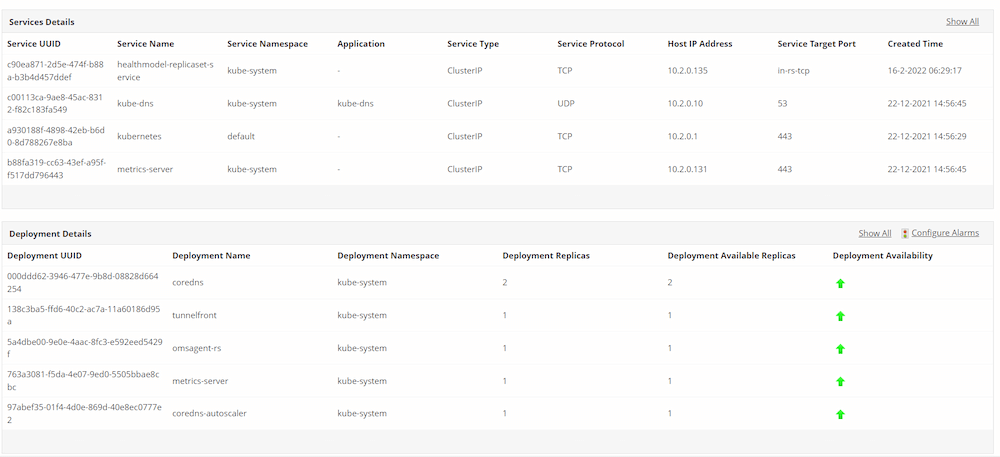Click the green availability arrow for tunnelfront

pyautogui.click(x=840, y=316)
